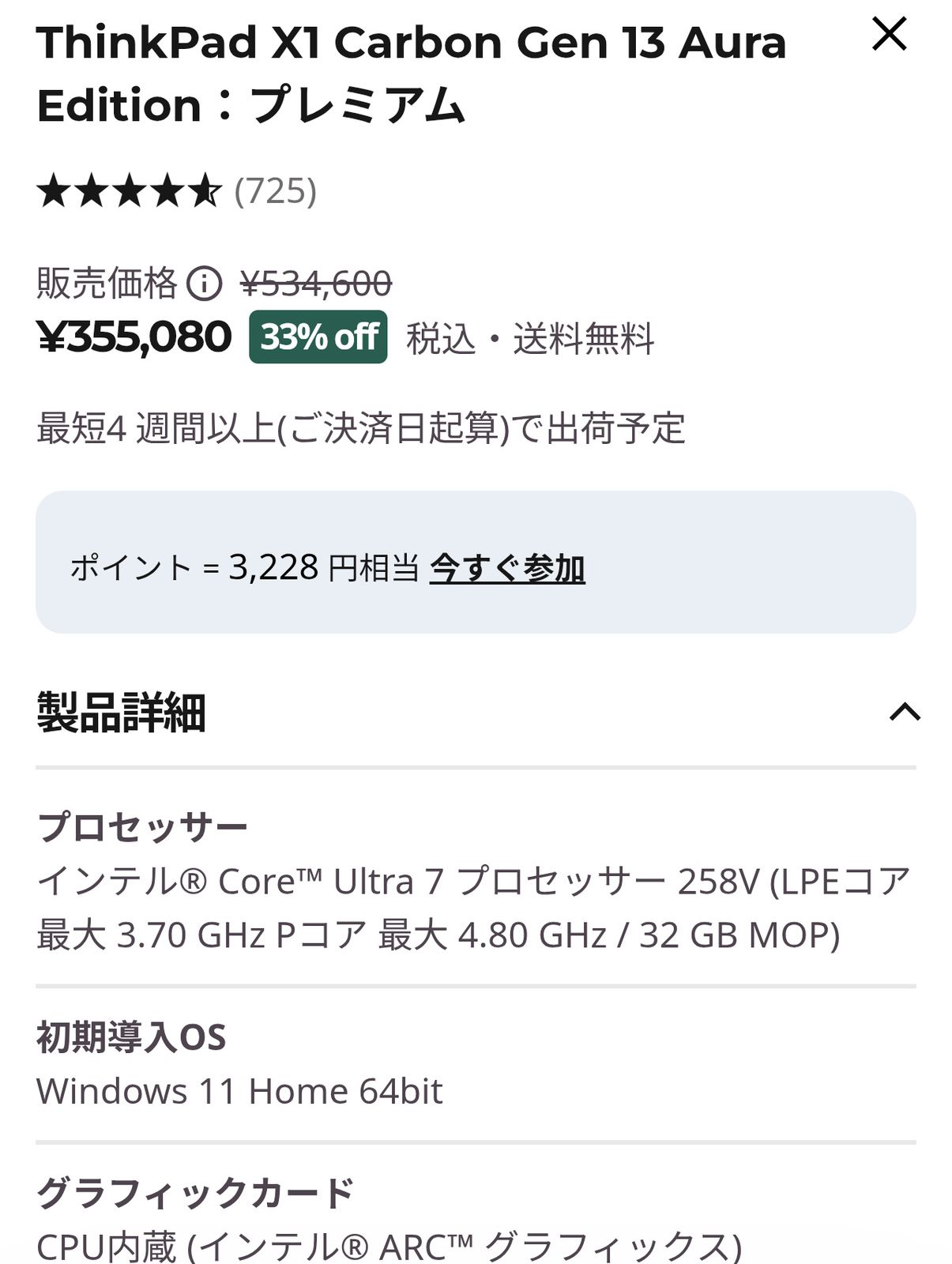This screenshot has width=952, height=1264.
Task: Tap the collapse chevron beside 製品詳細
Action: [905, 712]
